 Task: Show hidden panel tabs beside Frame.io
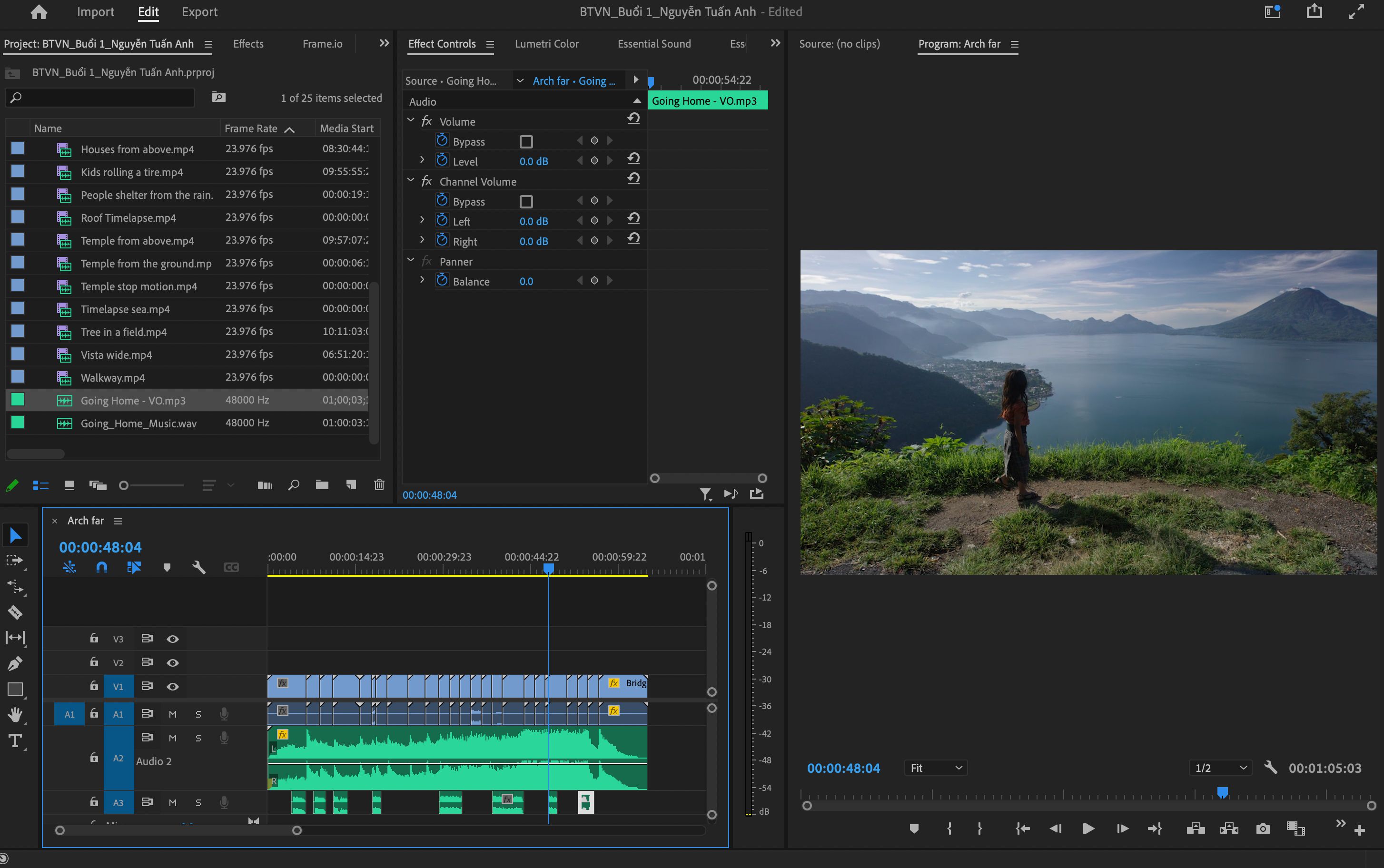click(384, 43)
